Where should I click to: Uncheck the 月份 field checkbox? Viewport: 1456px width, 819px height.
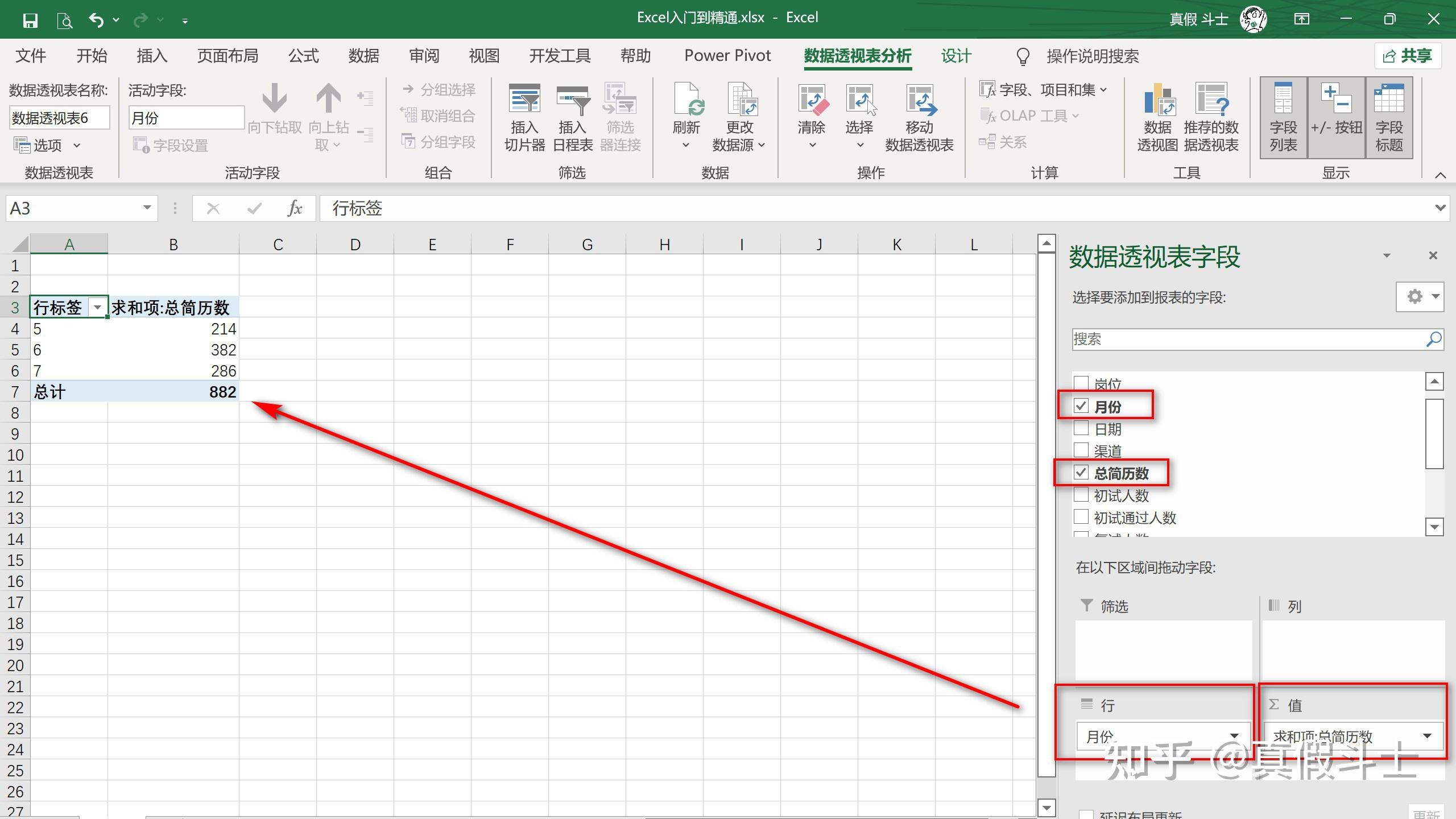point(1081,406)
